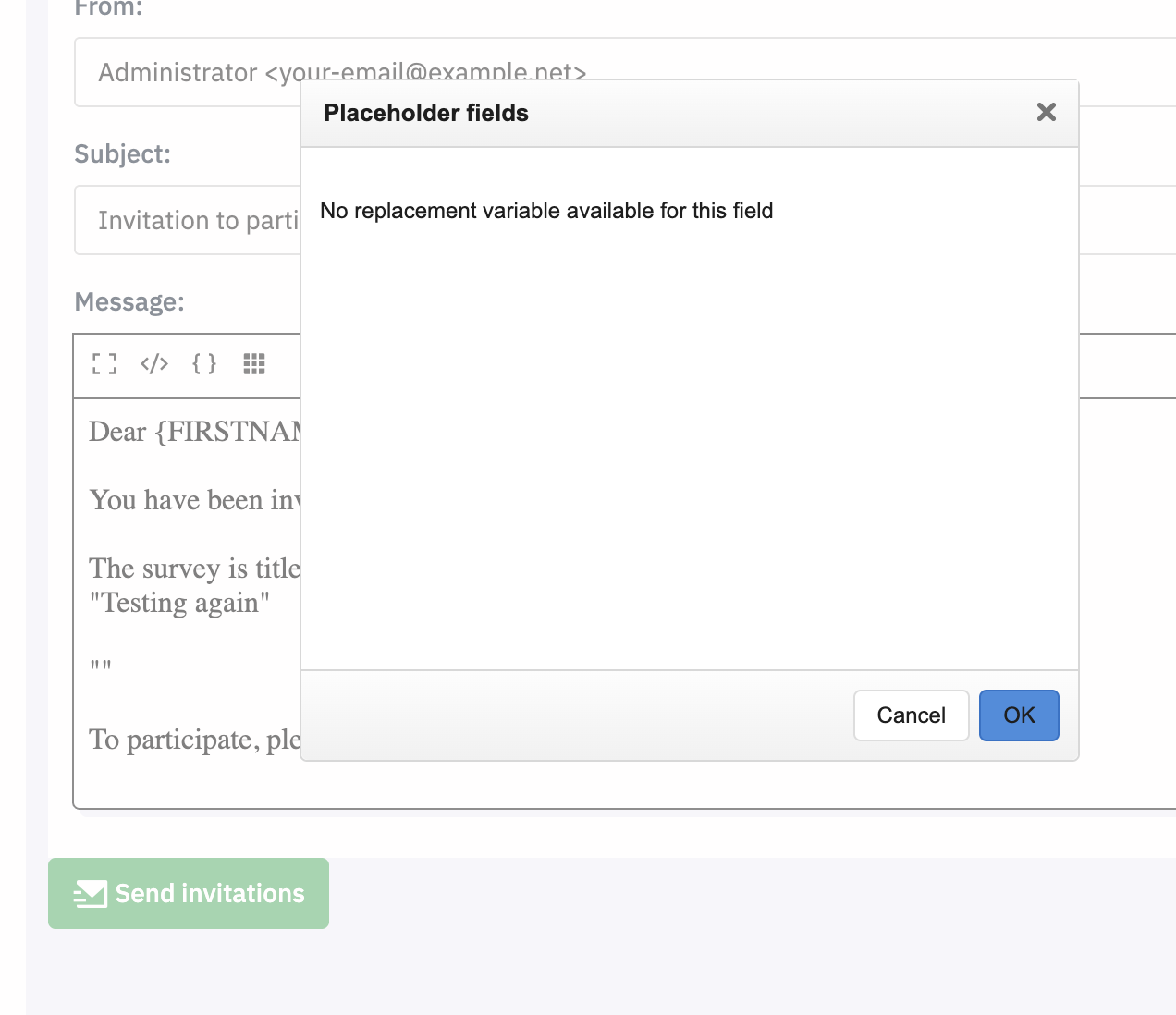Click "The survey is" line in the editor
1176x1015 pixels.
tap(194, 569)
